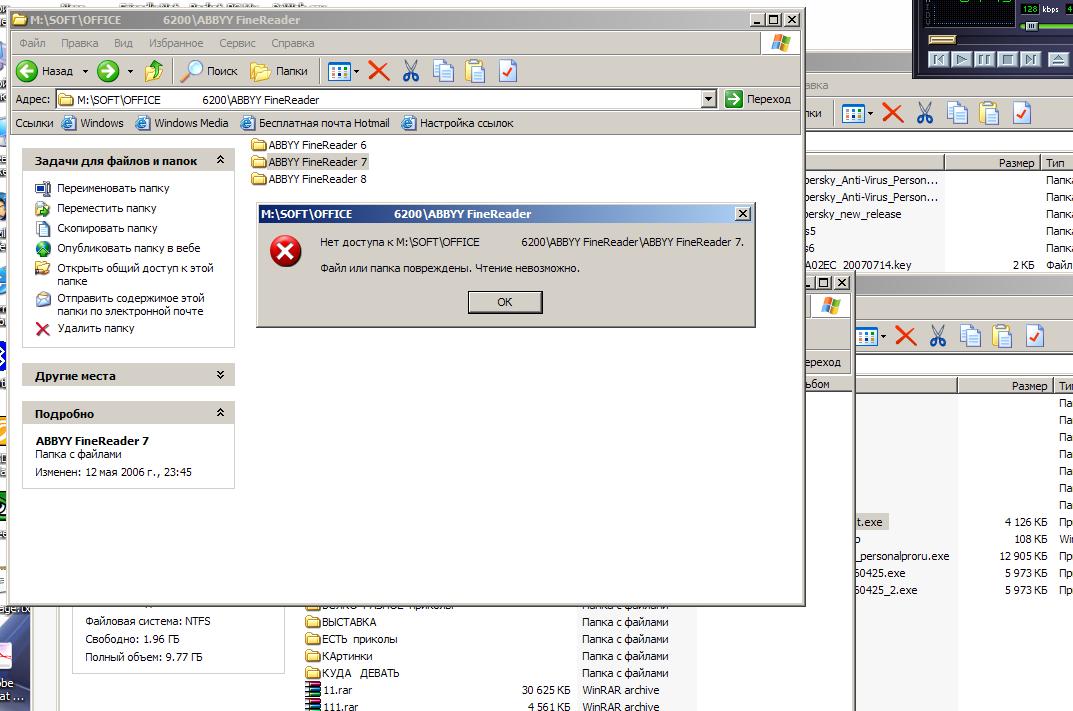The image size is (1073, 711).
Task: Stop playback in Winamp
Action: pos(1007,60)
